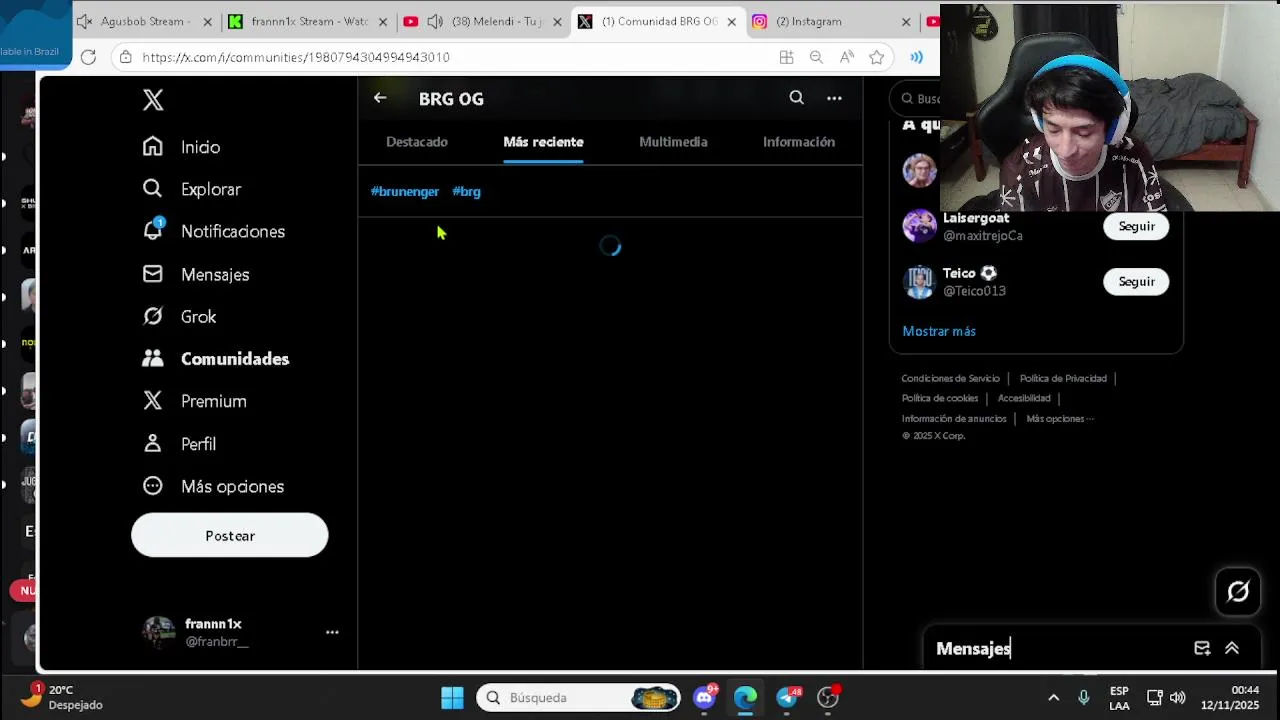The width and height of the screenshot is (1280, 720).
Task: Click the taskbar microphone icon
Action: 1083,697
